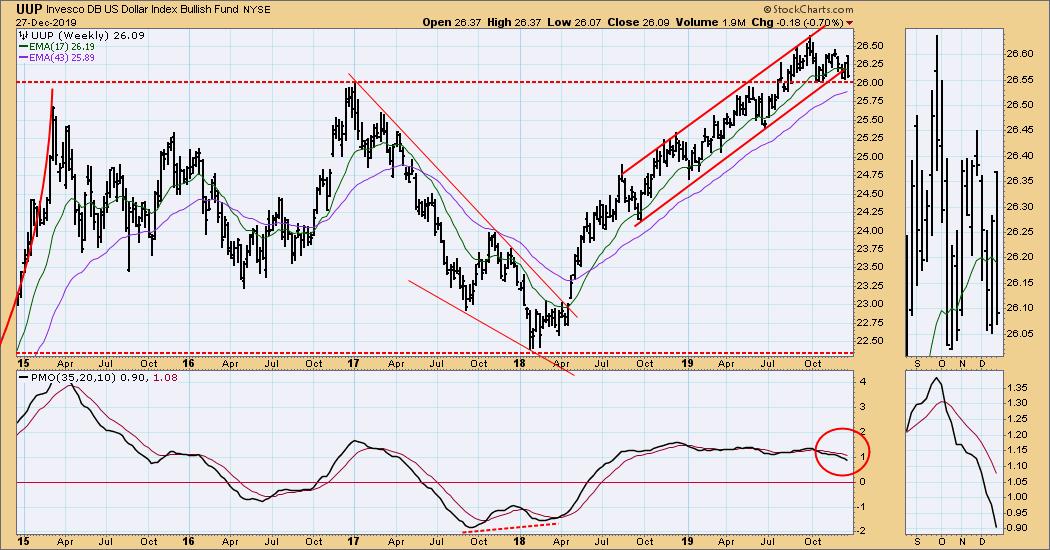
Task: Click the 26.30 label in the zoom panel
Action: click(1019, 206)
